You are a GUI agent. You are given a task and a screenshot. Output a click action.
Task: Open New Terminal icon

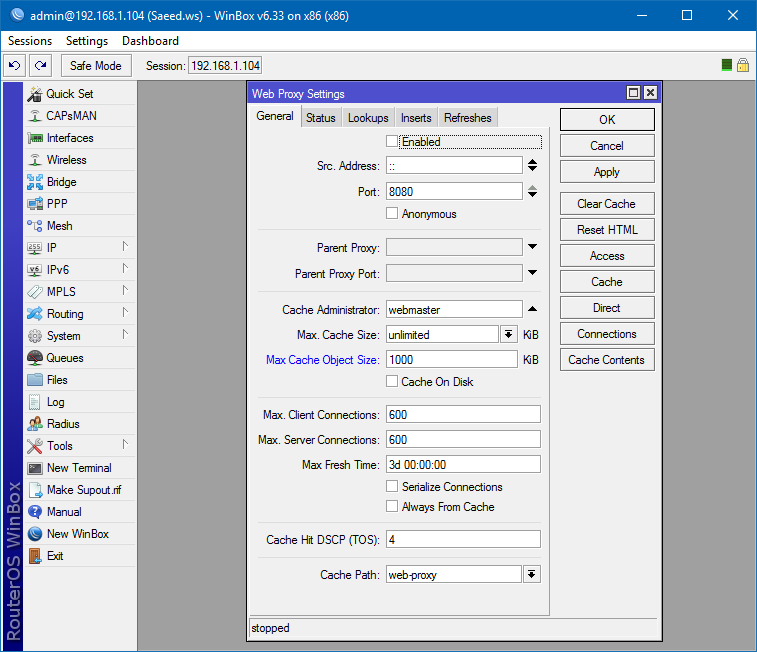pyautogui.click(x=35, y=468)
